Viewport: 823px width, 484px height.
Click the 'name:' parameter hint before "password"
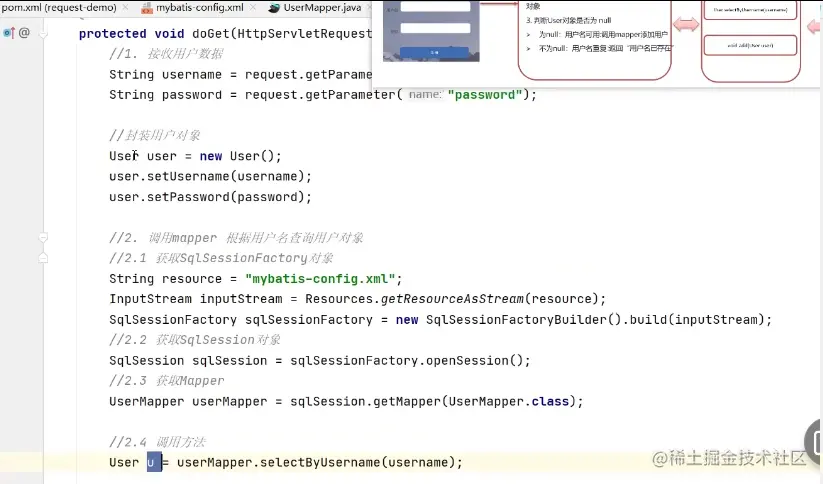click(x=425, y=94)
